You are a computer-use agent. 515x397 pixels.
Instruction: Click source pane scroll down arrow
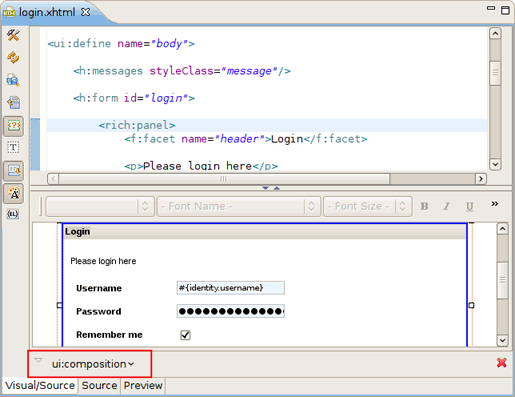(495, 164)
